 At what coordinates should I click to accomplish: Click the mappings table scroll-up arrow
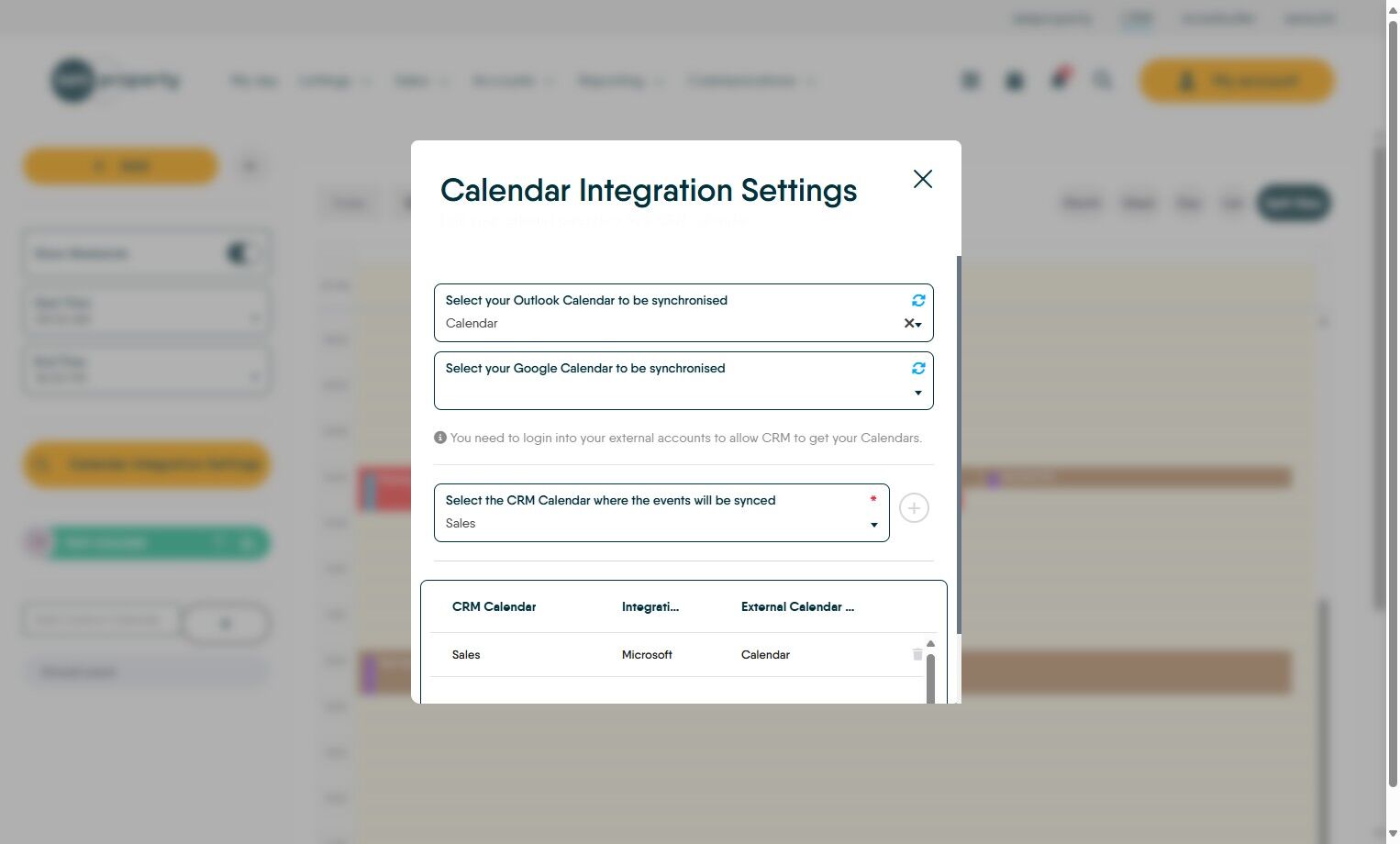[930, 644]
